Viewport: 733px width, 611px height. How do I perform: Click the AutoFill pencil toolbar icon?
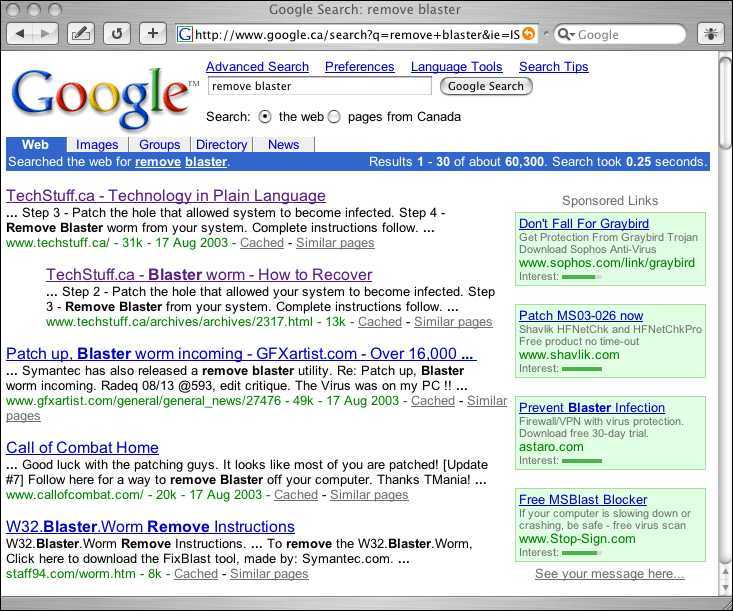pyautogui.click(x=81, y=34)
